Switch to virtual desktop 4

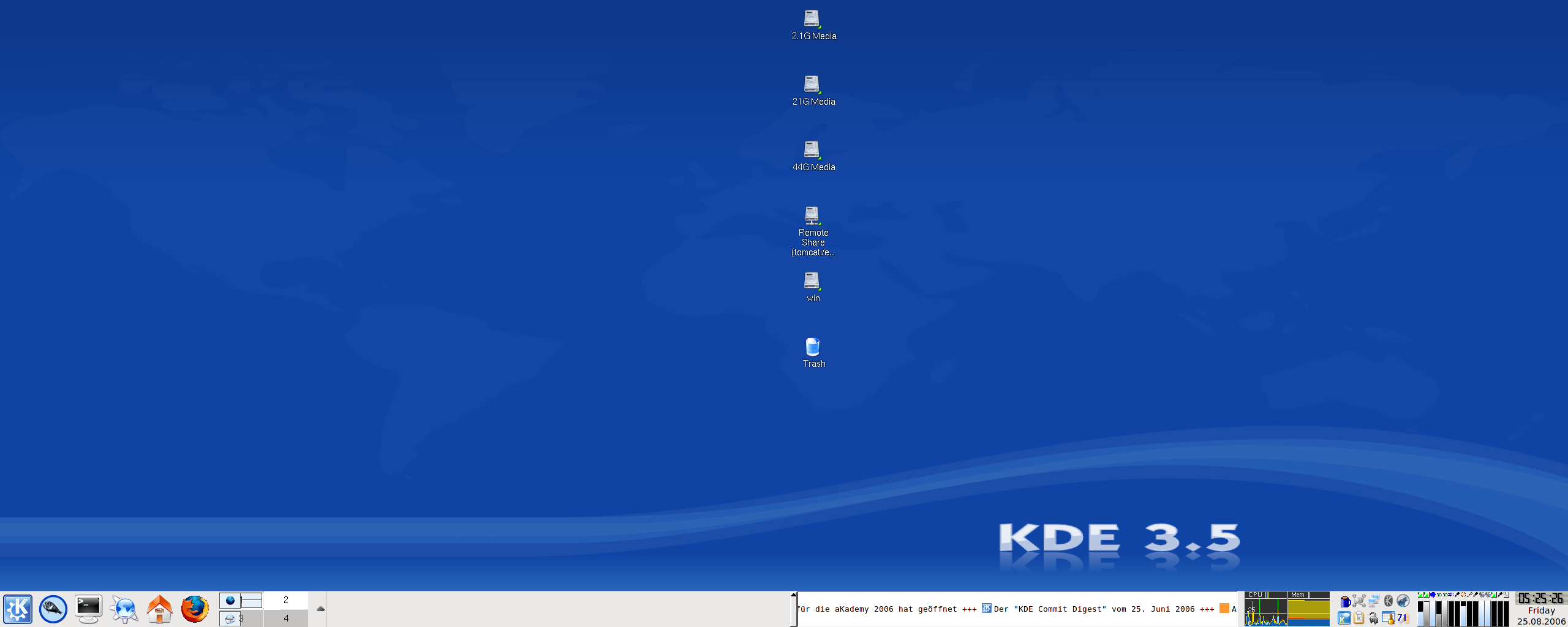click(285, 618)
